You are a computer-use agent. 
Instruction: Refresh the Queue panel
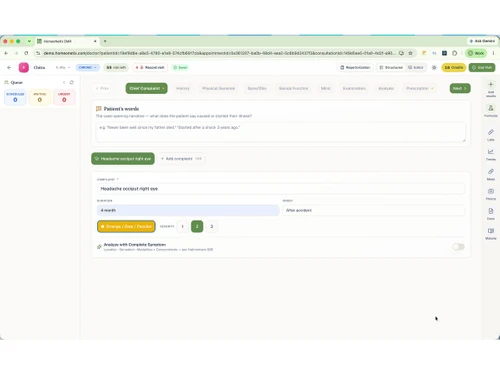[x=71, y=82]
